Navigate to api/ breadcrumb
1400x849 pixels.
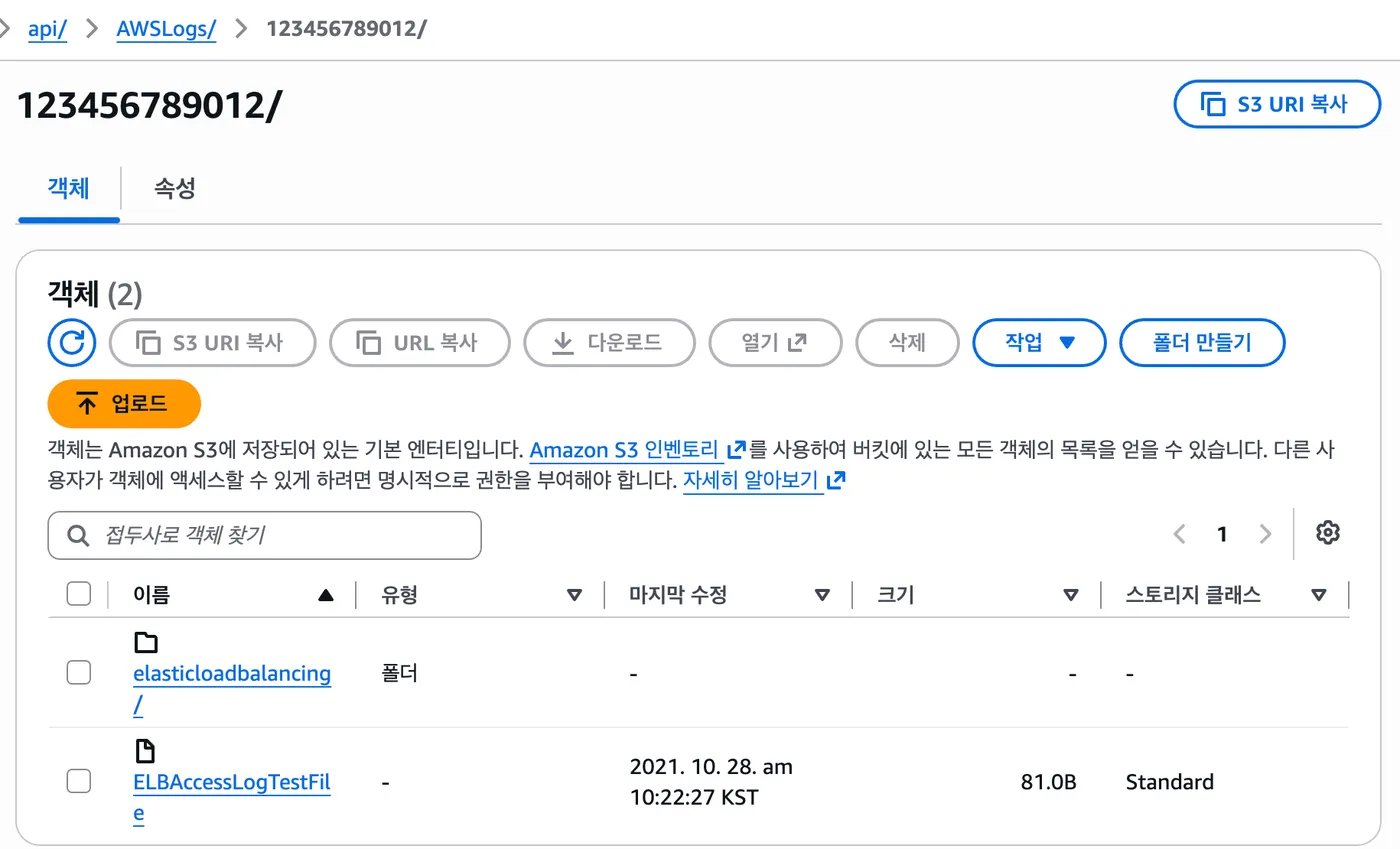point(47,28)
